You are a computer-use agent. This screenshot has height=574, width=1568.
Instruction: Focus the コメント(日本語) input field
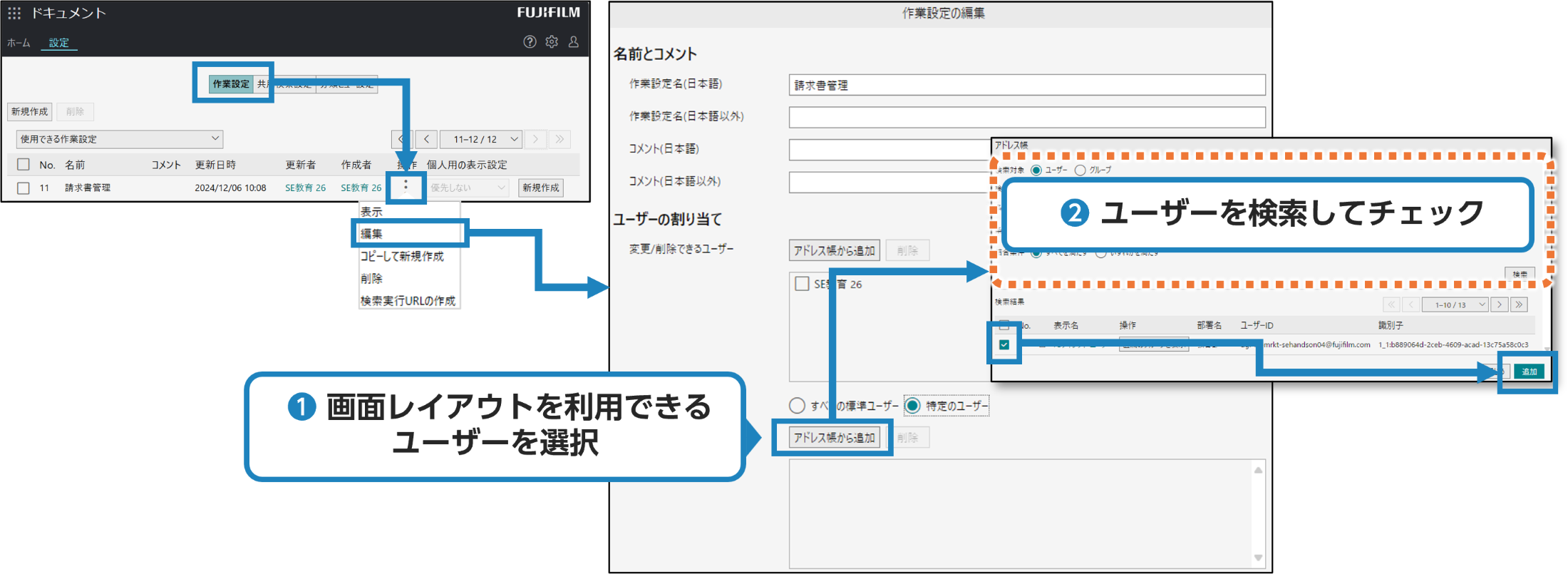coord(889,149)
